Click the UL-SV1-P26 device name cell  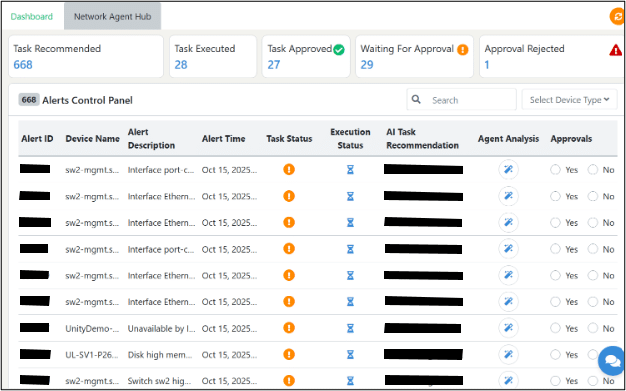[x=92, y=355]
